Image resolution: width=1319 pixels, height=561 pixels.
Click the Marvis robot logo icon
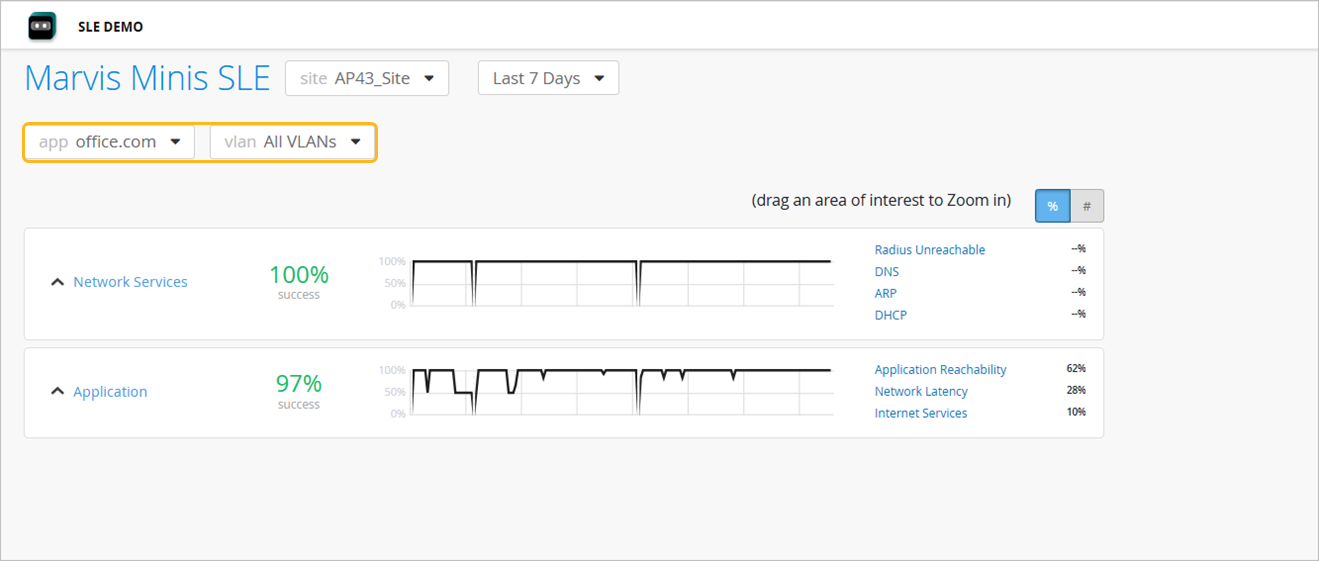[42, 26]
